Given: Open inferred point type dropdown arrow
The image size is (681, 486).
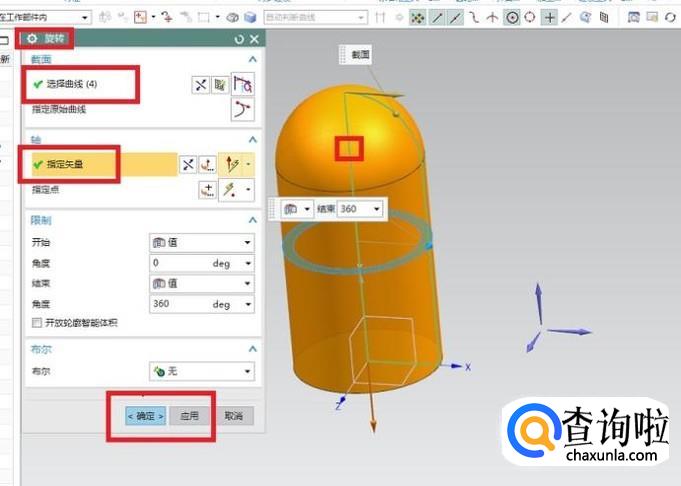Looking at the screenshot, I should click(248, 190).
